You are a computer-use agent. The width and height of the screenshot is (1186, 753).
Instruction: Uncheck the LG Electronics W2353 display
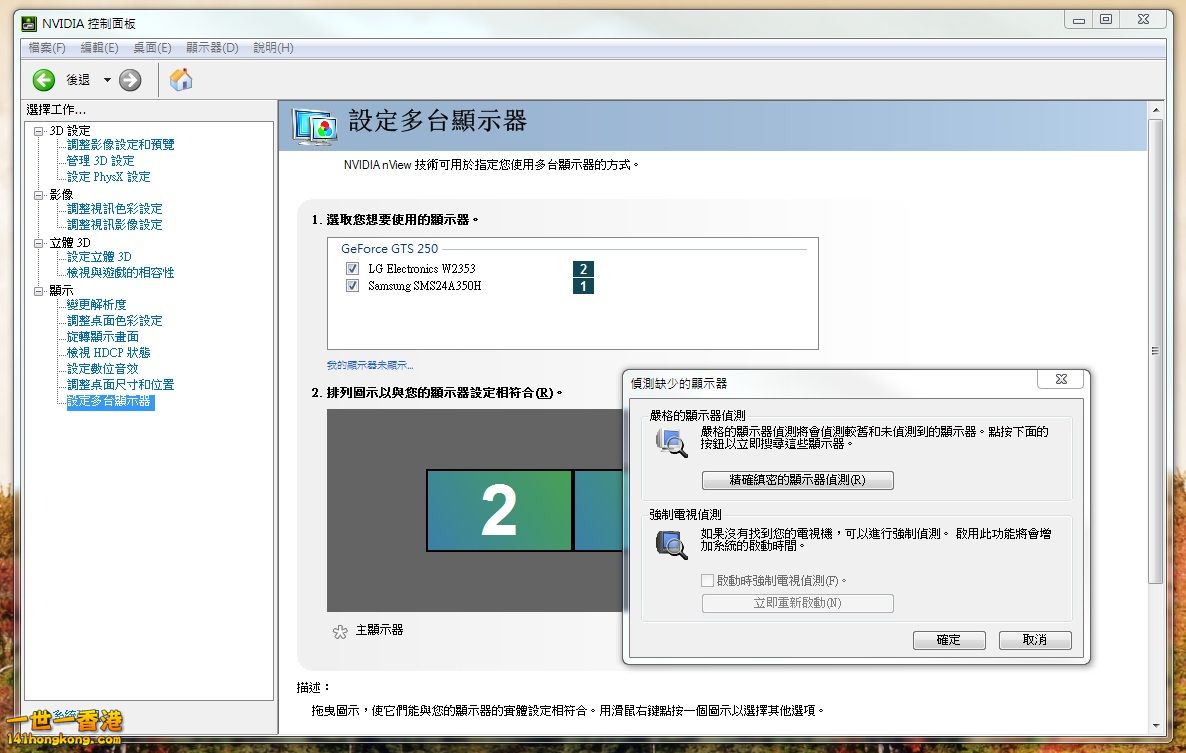click(352, 268)
